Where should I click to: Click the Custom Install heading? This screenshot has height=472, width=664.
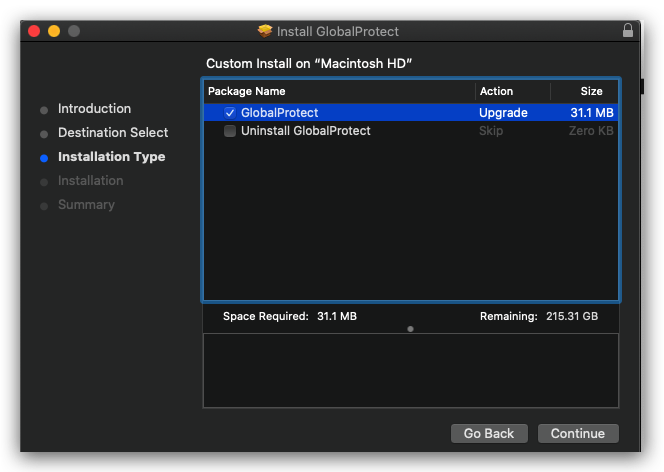tap(309, 63)
